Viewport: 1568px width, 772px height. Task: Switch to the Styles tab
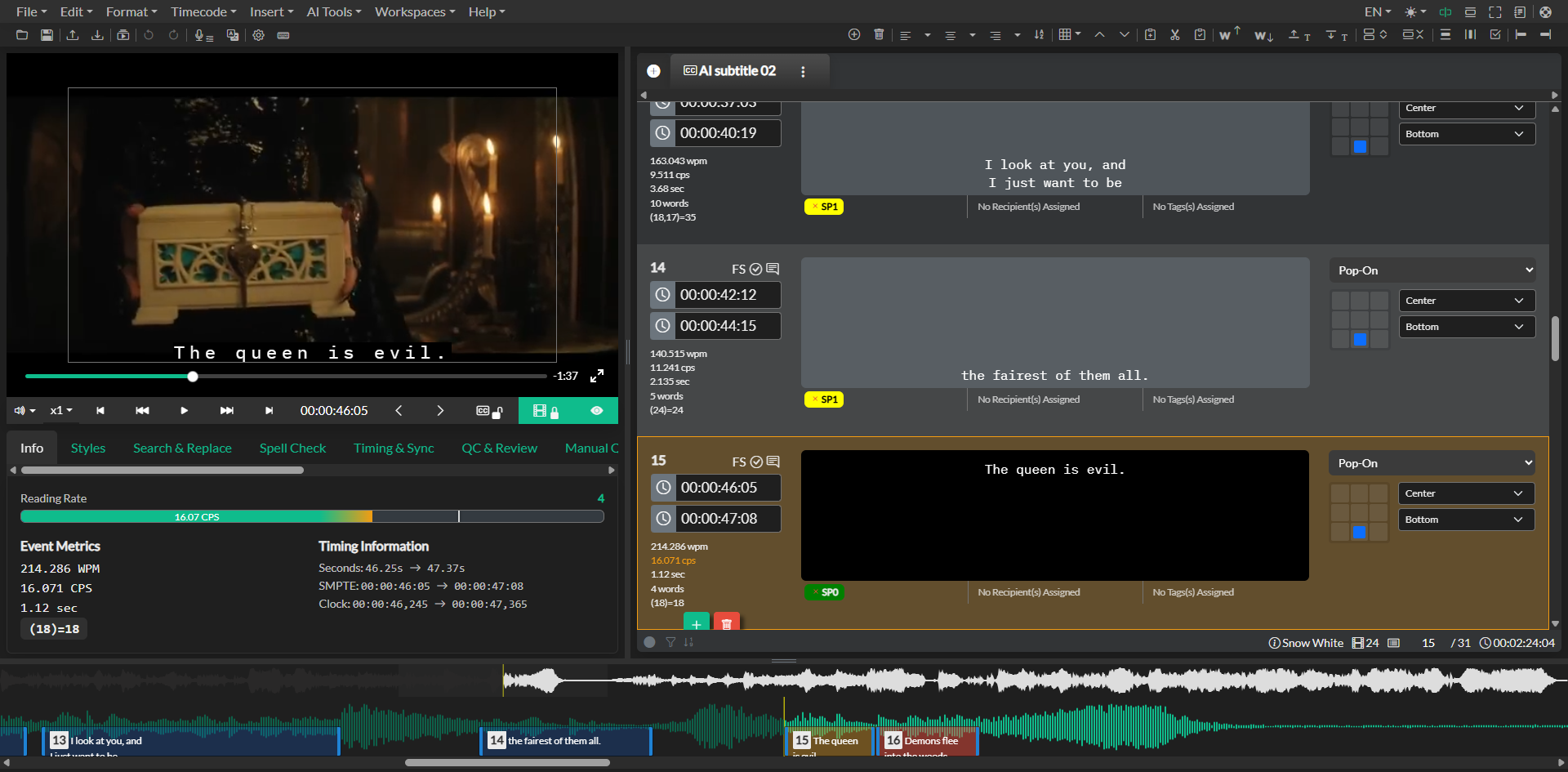pos(88,448)
